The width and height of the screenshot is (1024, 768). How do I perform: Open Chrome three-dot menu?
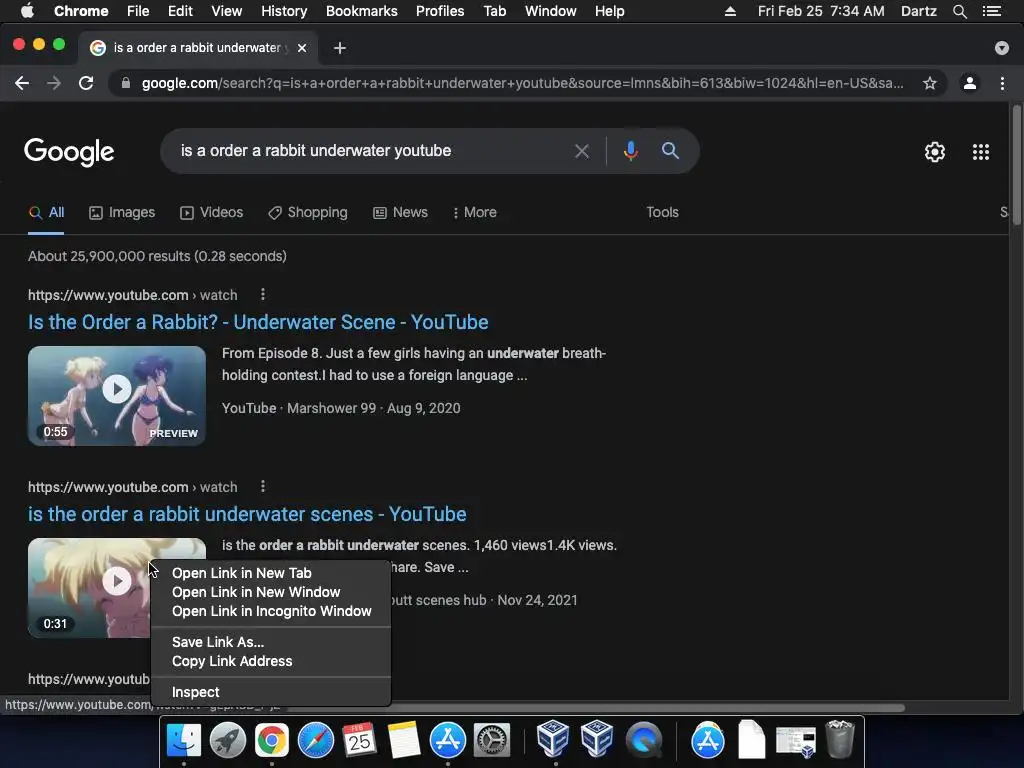click(1002, 83)
